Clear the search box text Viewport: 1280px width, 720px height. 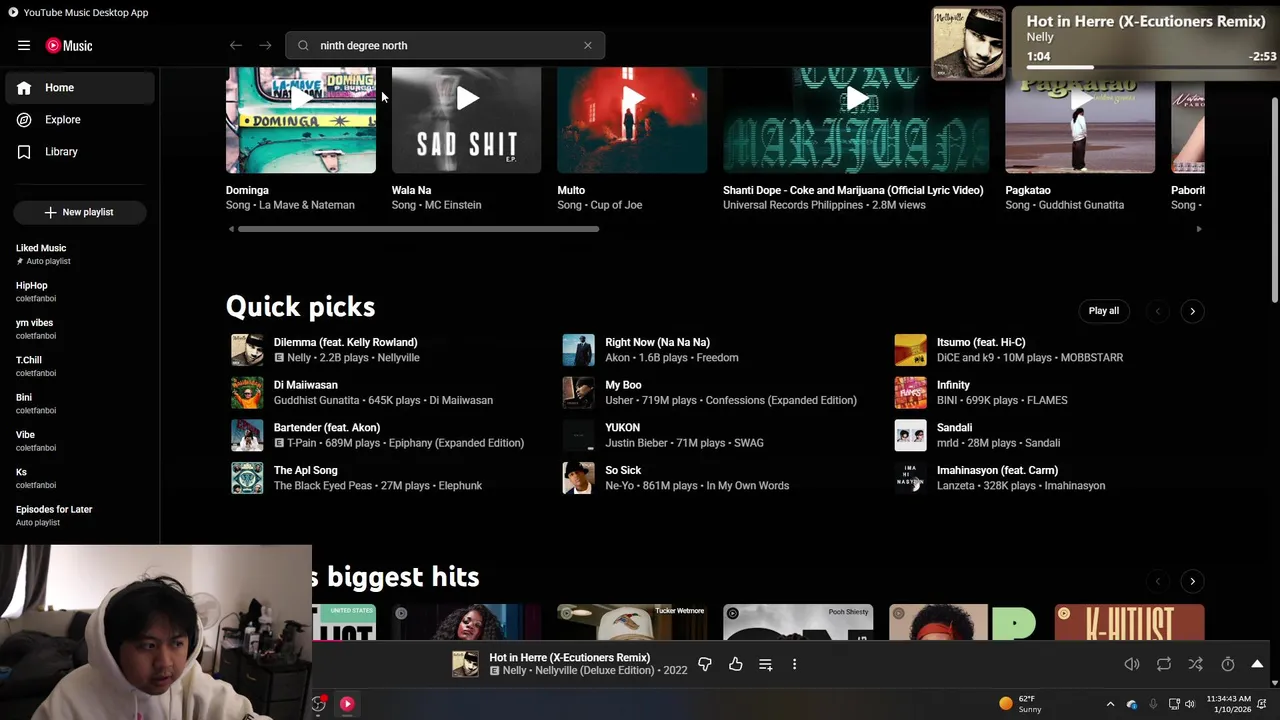(x=588, y=45)
